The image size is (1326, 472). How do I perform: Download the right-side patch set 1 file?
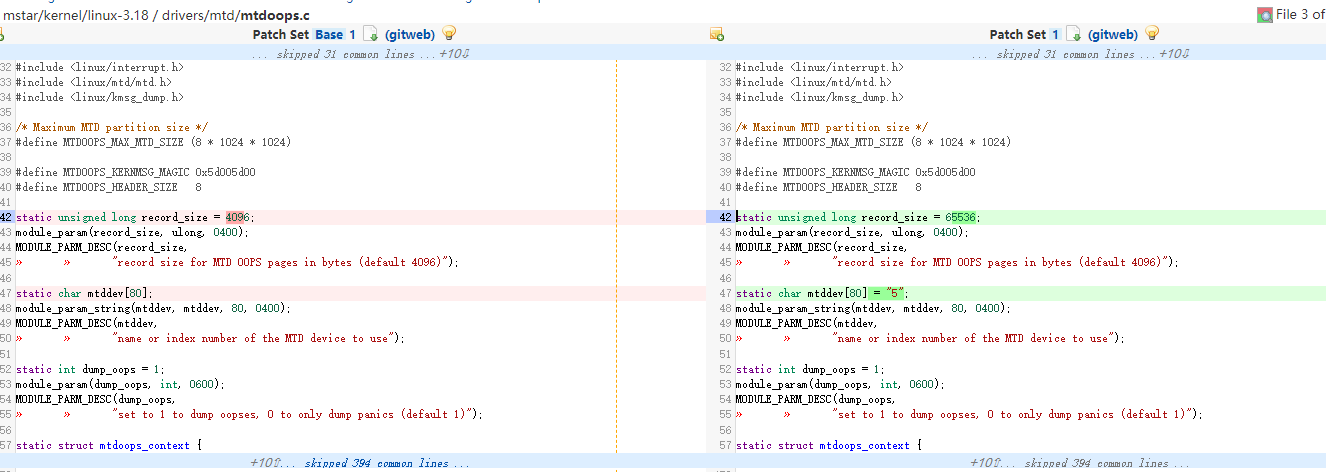tap(1073, 34)
